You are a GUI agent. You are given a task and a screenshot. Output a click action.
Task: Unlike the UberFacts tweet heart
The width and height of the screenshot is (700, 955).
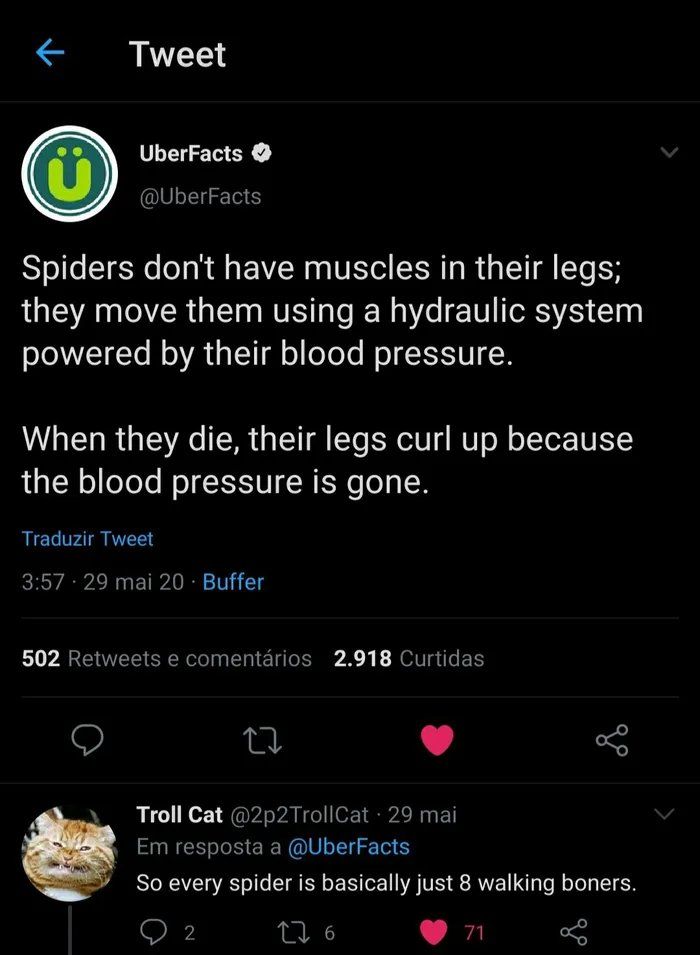pos(437,740)
